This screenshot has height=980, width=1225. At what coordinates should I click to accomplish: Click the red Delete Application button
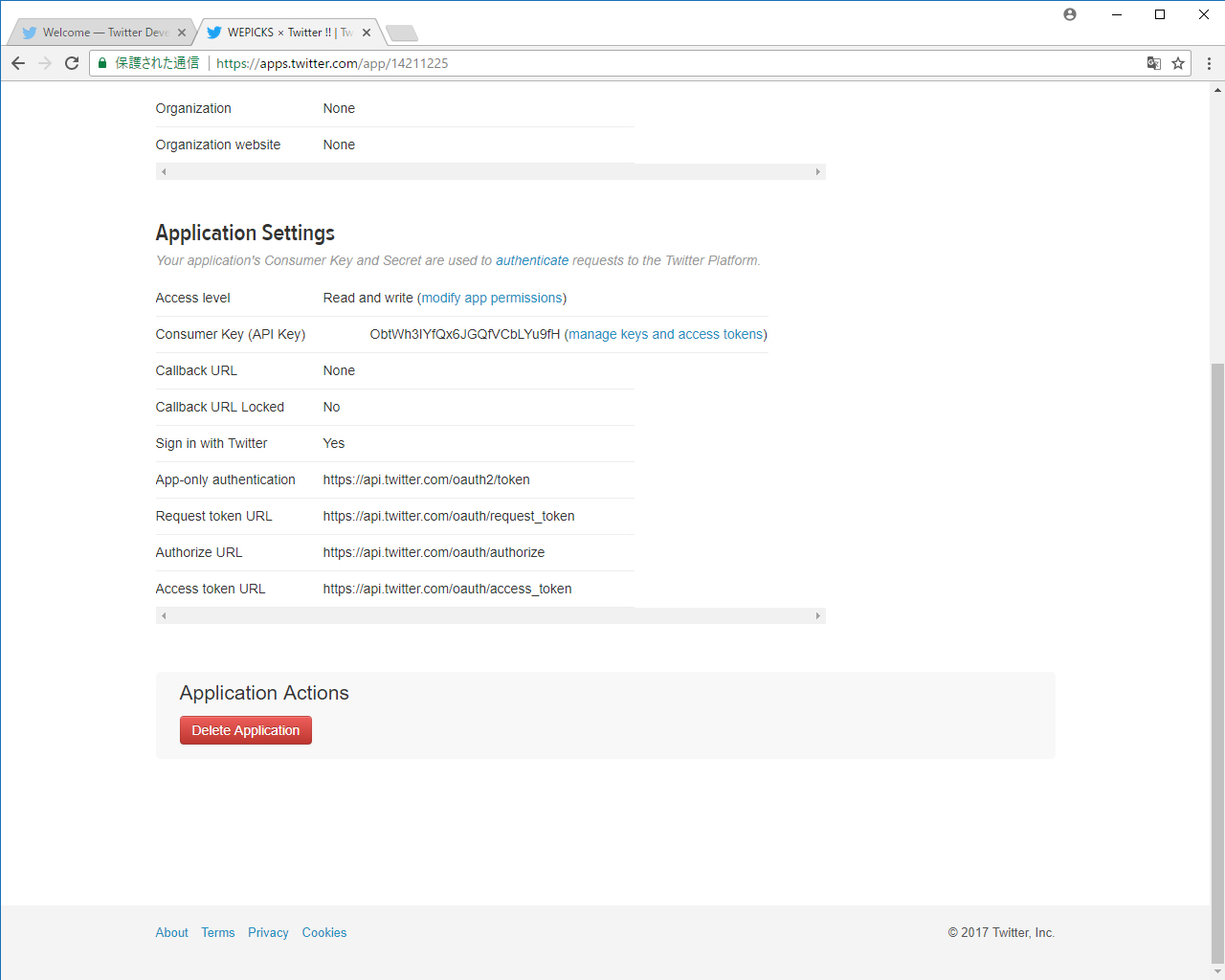pos(246,730)
